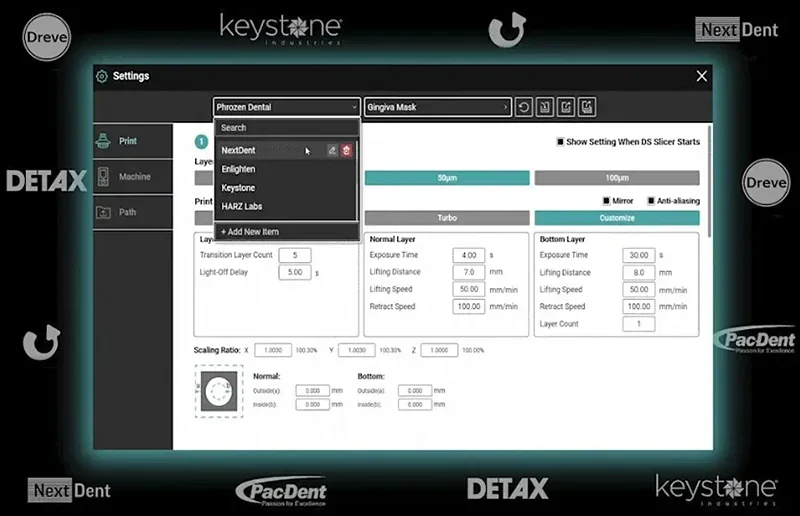Open the Gingiva Mask resin dropdown

pyautogui.click(x=438, y=107)
